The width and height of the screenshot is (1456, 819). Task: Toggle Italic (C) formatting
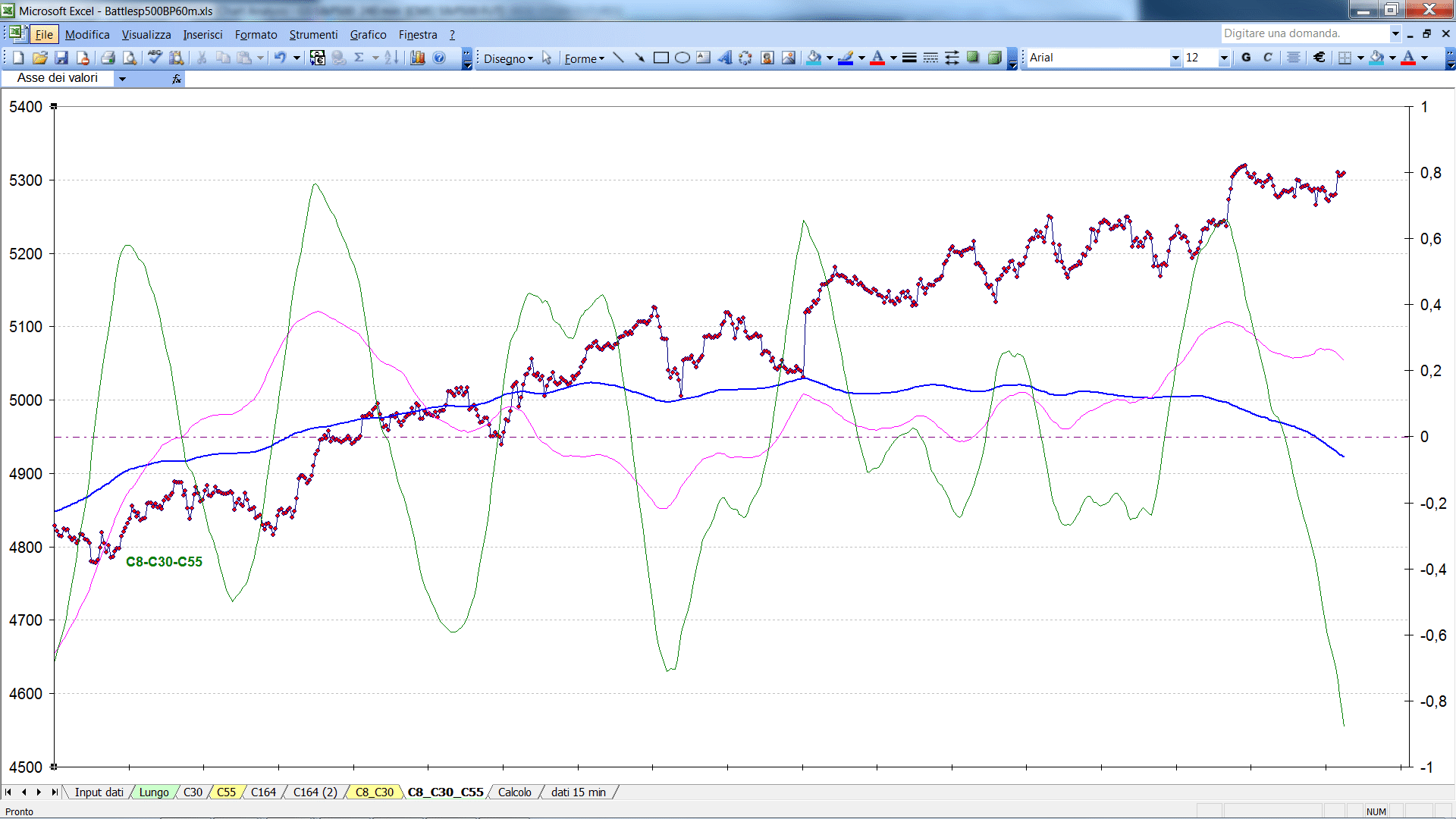[1267, 58]
